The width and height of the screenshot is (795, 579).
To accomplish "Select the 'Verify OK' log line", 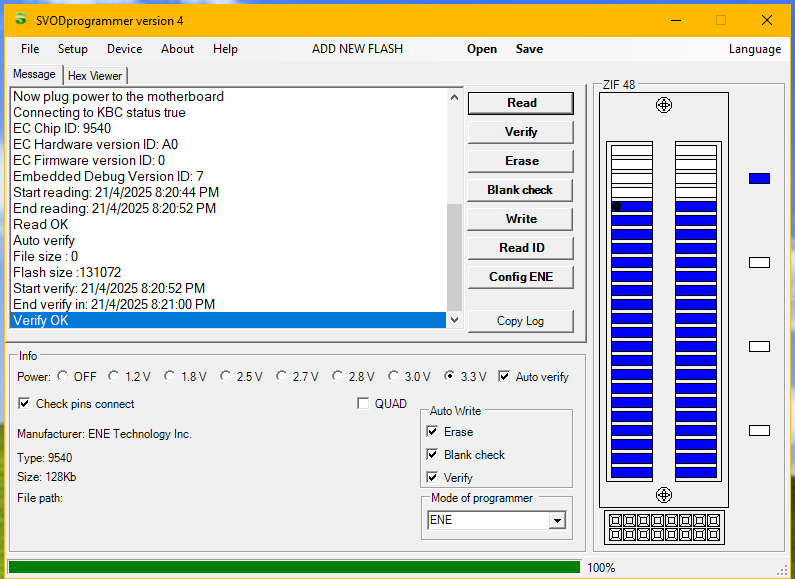I will (228, 320).
